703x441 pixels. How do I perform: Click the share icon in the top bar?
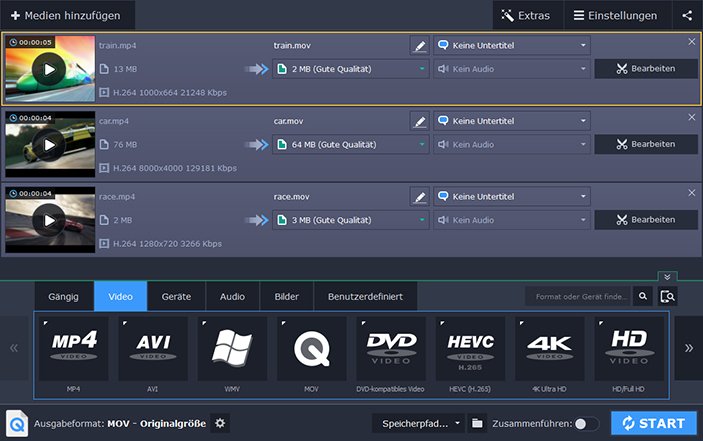(x=687, y=15)
